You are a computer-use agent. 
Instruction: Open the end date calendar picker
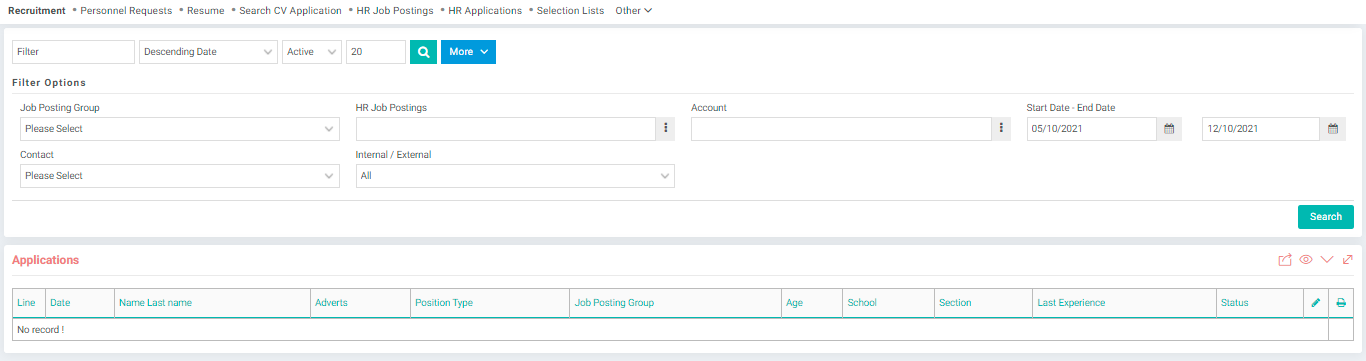(1333, 129)
